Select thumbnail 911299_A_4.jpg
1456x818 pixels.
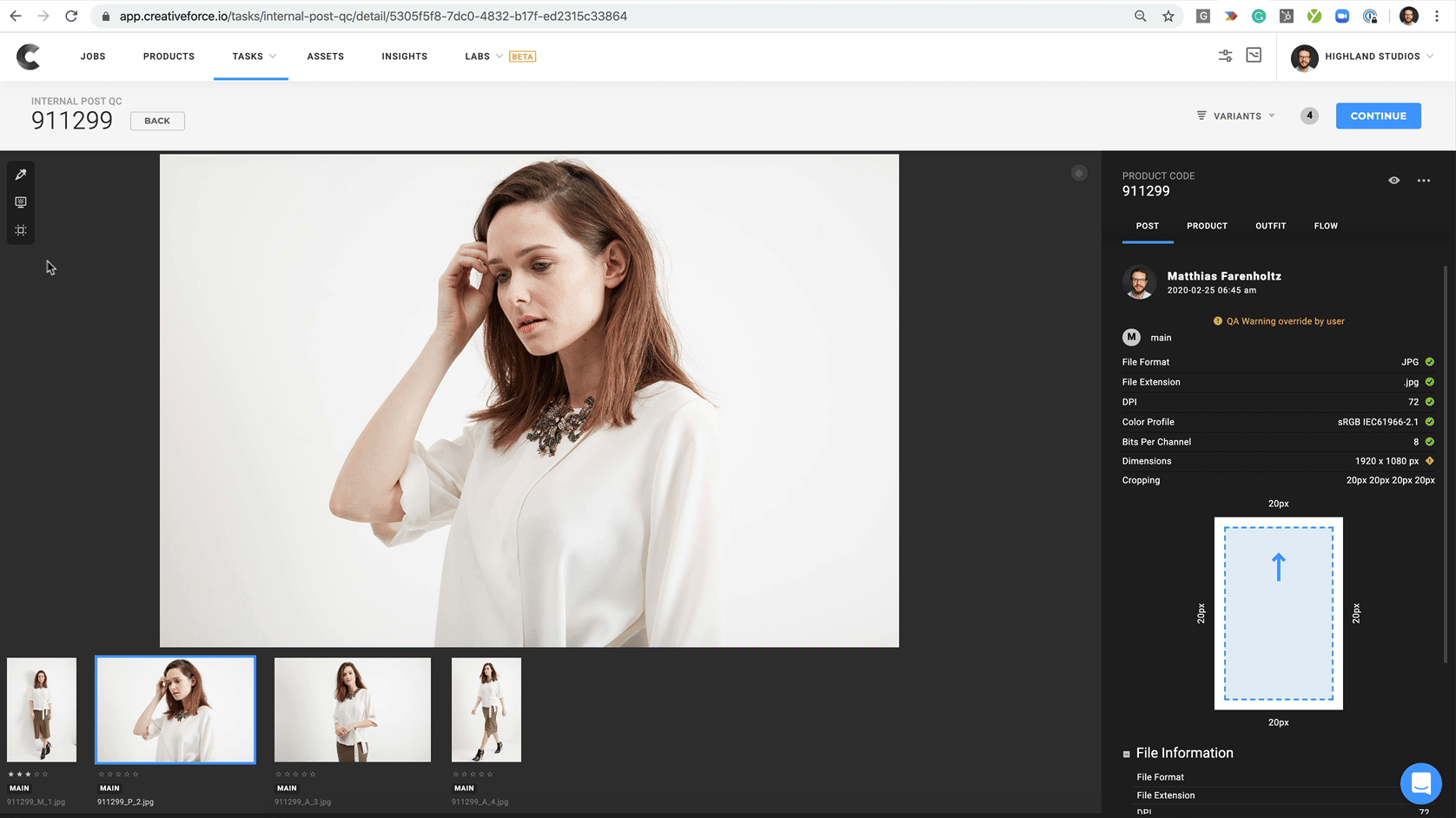486,709
